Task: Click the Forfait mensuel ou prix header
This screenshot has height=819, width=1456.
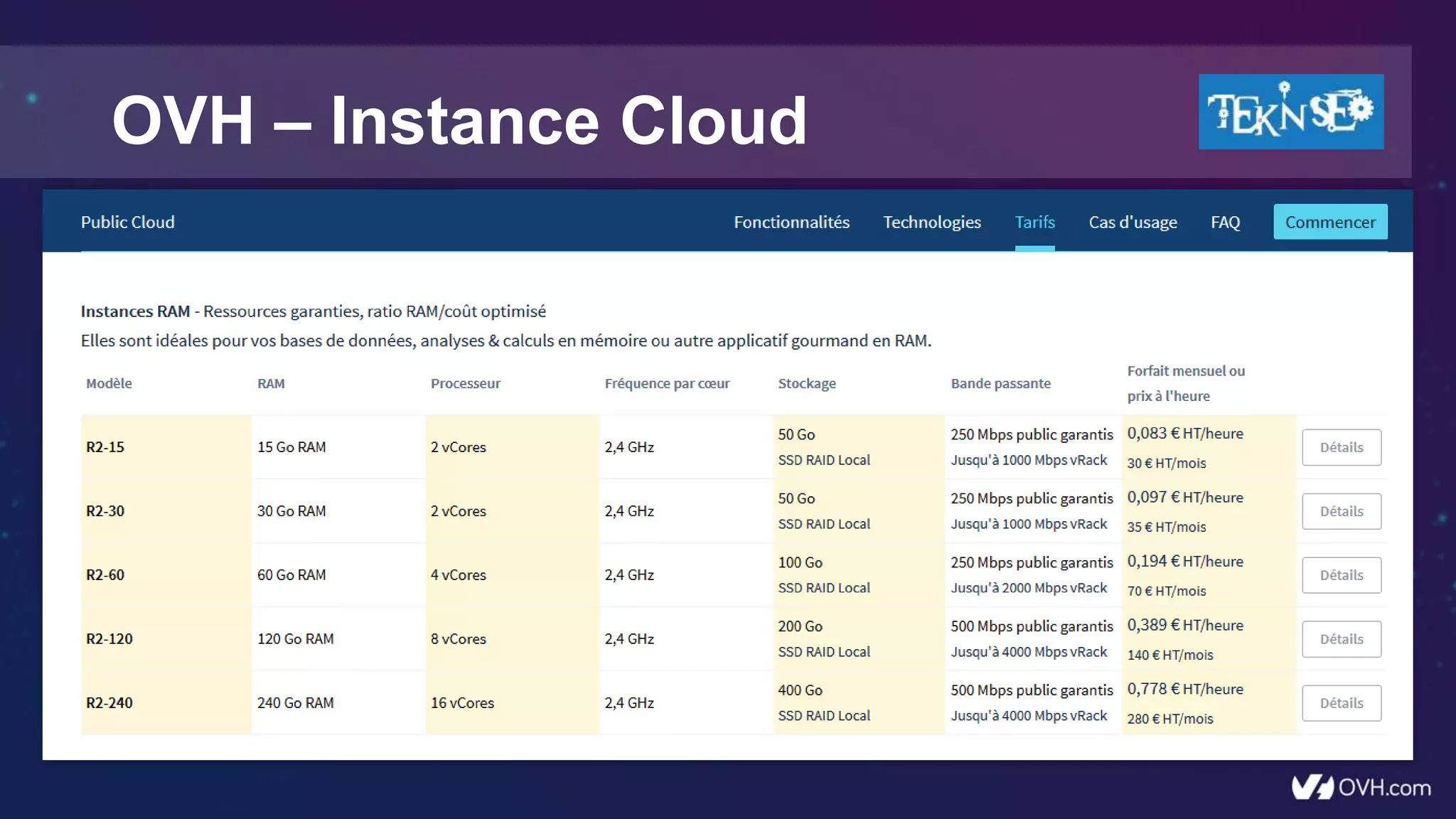Action: click(1186, 383)
